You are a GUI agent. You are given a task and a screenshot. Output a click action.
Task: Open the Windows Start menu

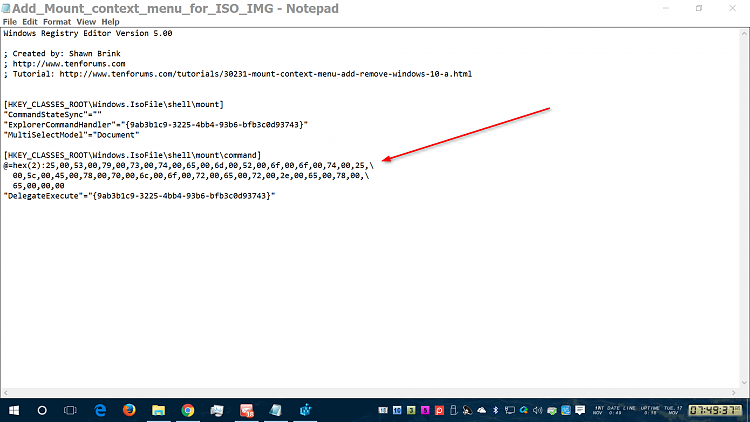pos(14,411)
